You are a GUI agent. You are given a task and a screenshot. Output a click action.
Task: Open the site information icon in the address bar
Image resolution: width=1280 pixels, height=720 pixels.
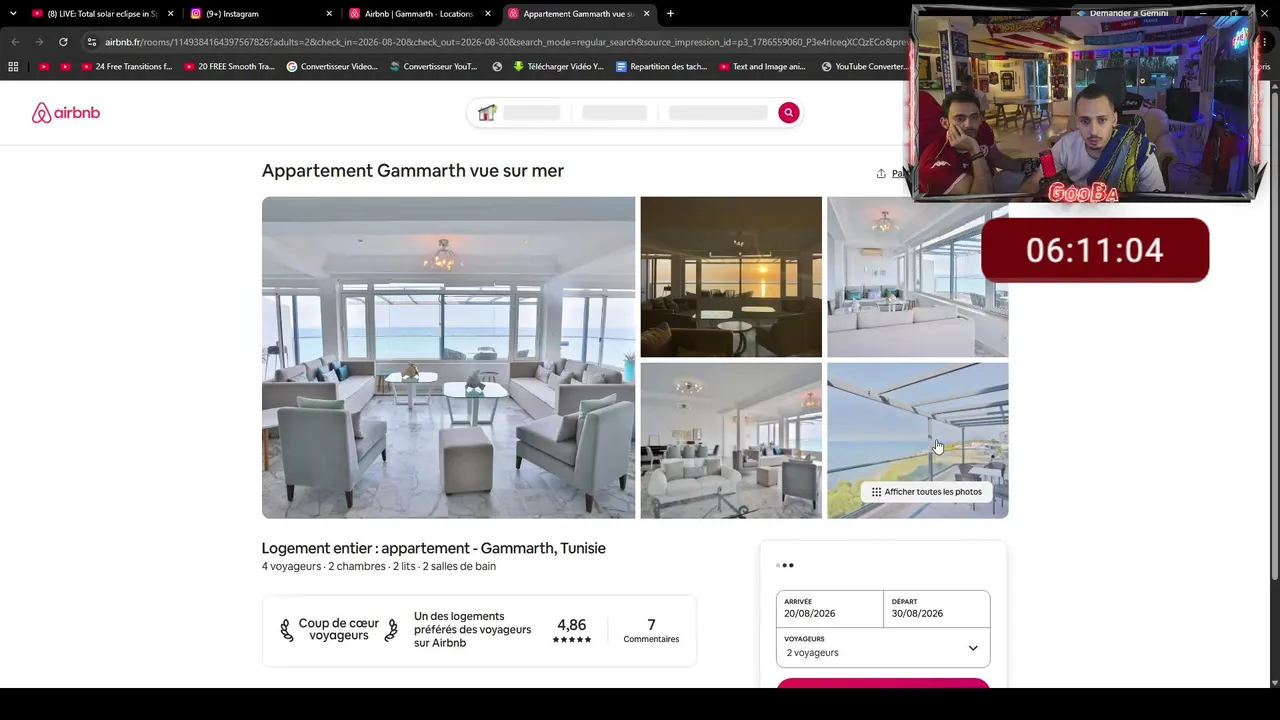[91, 42]
